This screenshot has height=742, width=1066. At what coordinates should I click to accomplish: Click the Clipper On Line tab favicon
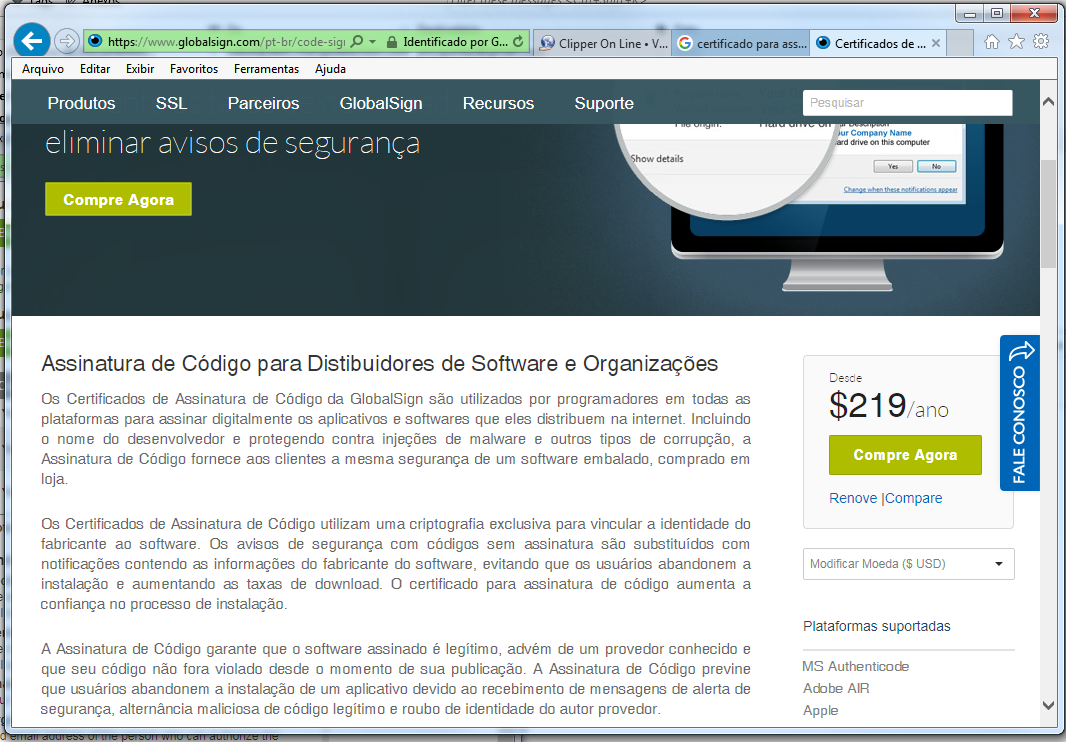(547, 44)
